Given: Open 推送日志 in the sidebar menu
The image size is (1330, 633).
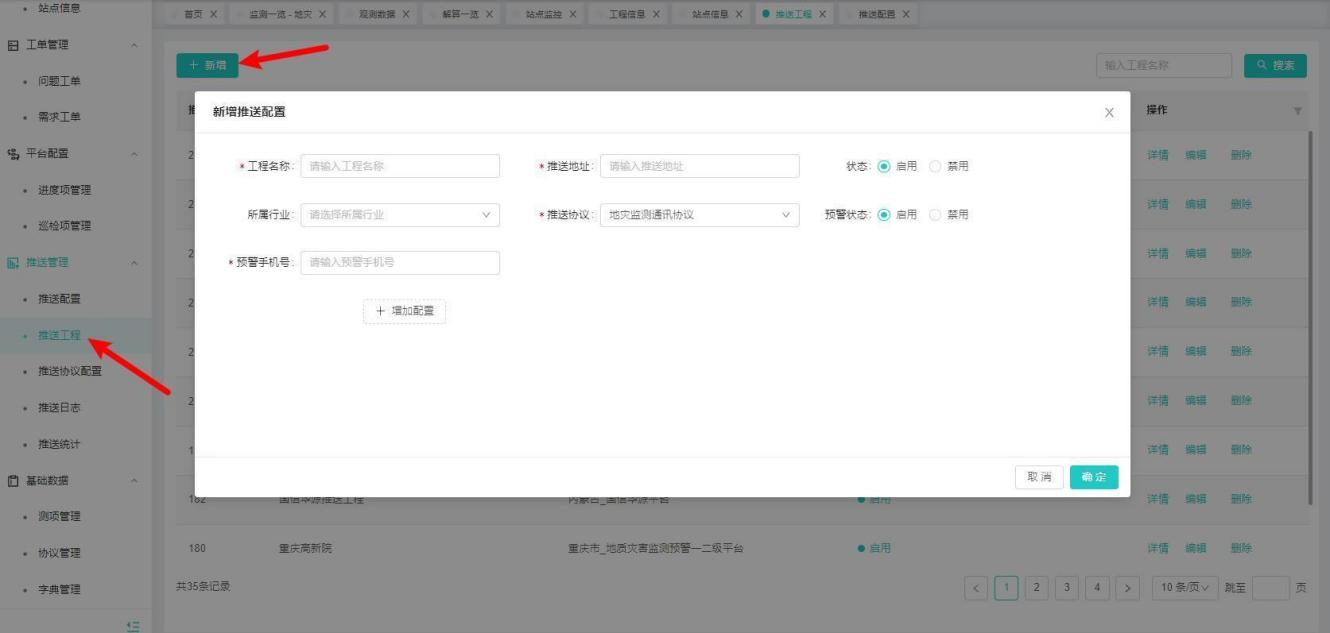Looking at the screenshot, I should pos(59,408).
